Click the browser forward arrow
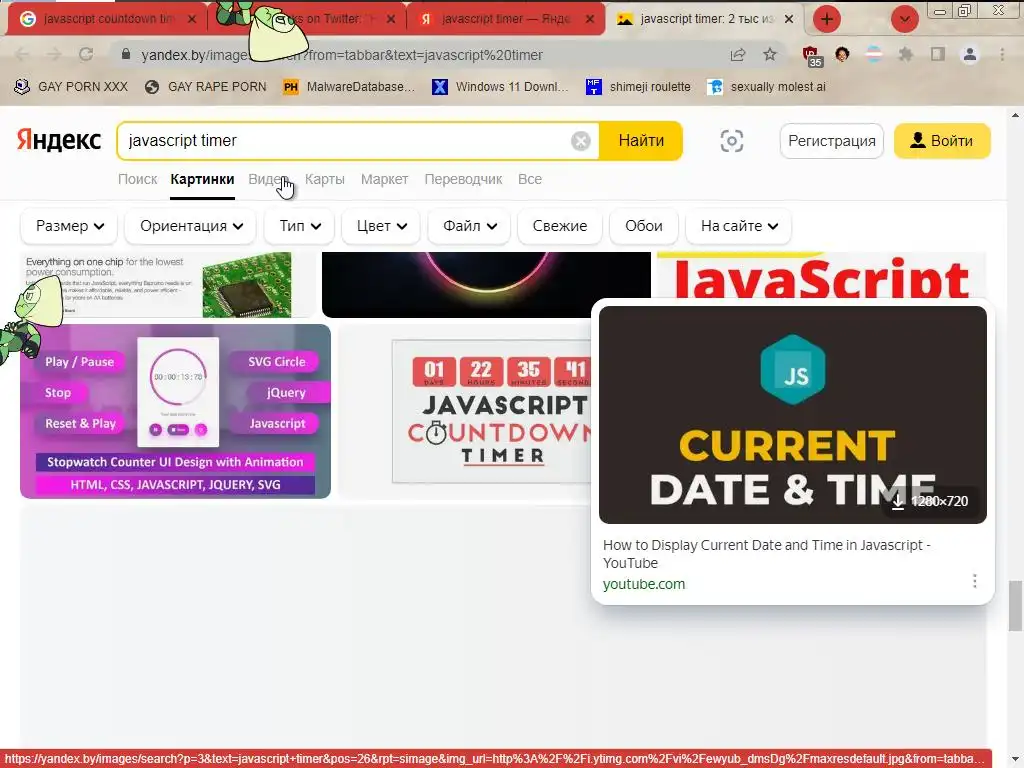This screenshot has height=768, width=1024. coord(54,55)
